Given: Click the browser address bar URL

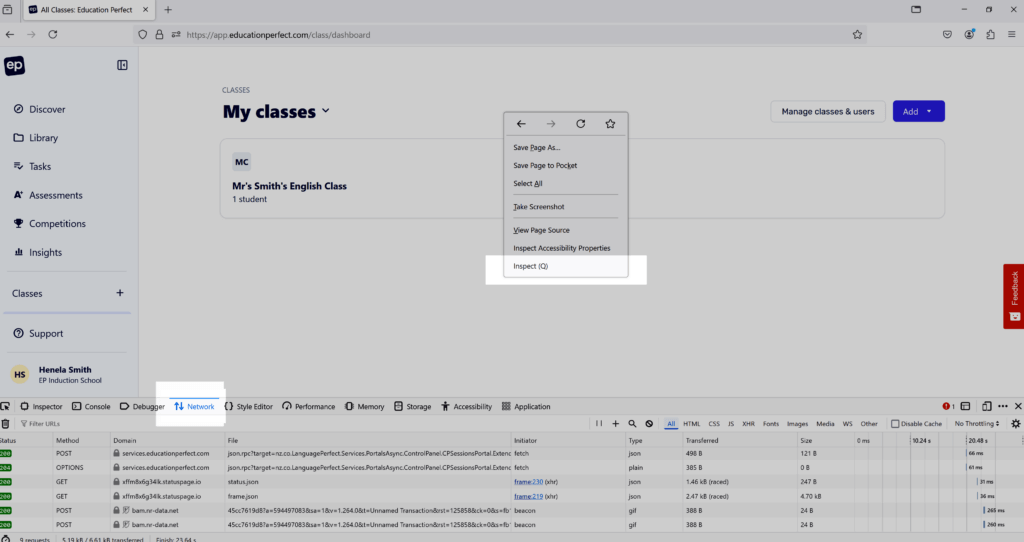Looking at the screenshot, I should coord(278,35).
